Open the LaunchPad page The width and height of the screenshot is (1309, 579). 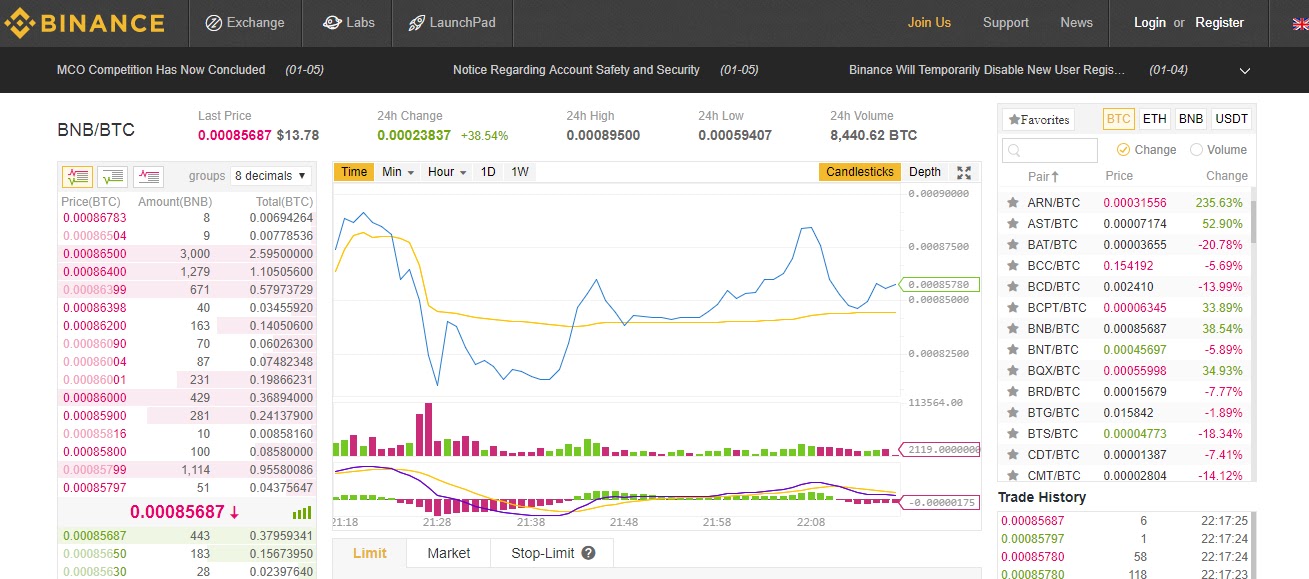click(451, 22)
